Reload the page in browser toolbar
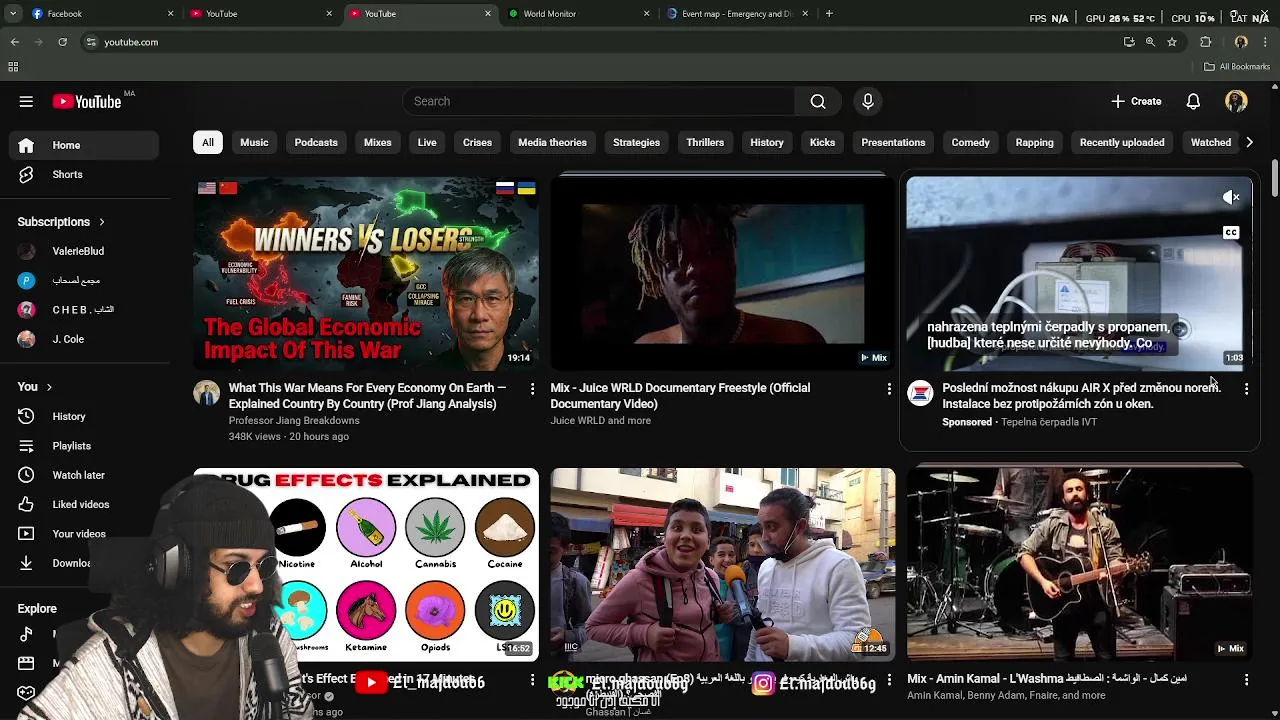 pos(62,42)
